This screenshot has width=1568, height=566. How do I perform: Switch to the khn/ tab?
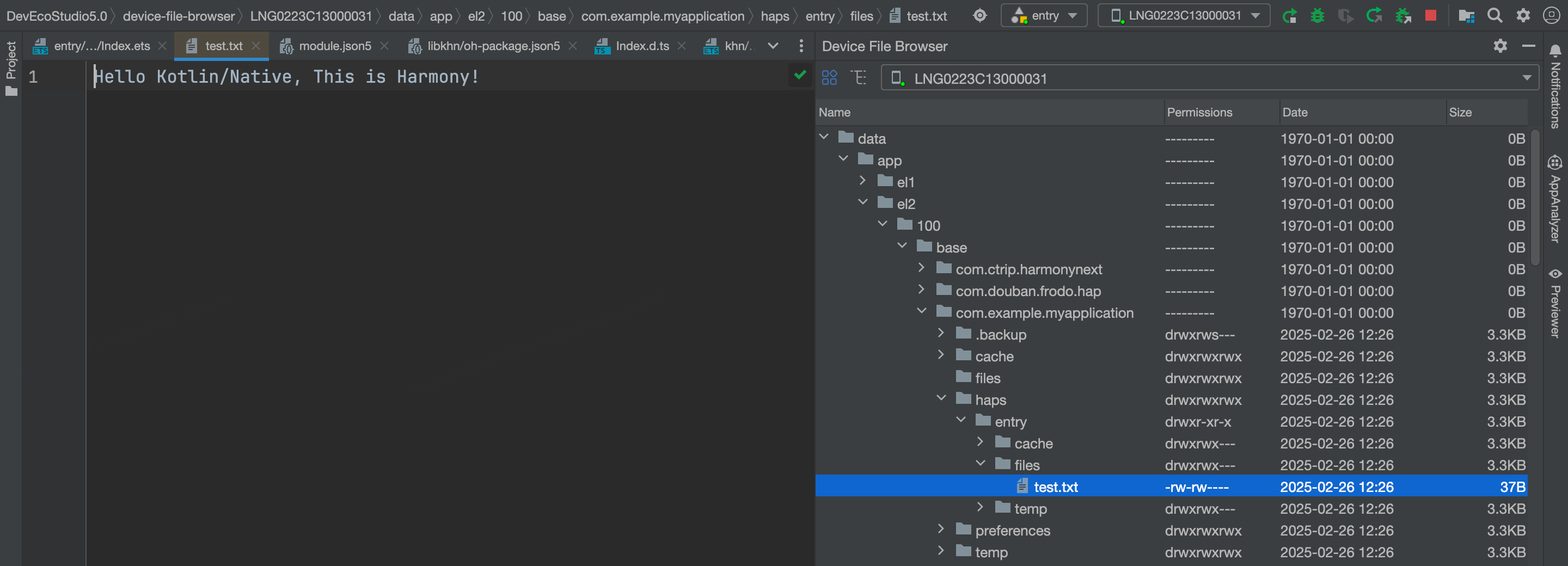728,46
